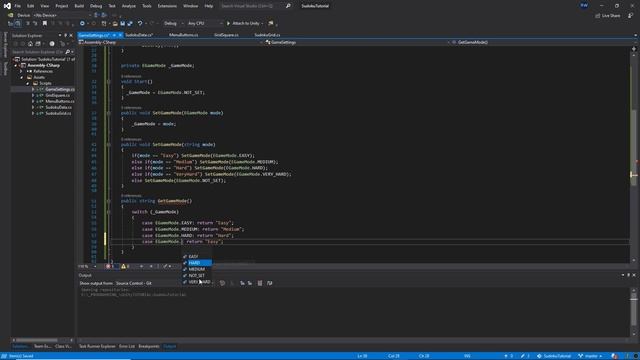
Task: Choose NOT_SET from the IntelliSense list
Action: coord(197,276)
